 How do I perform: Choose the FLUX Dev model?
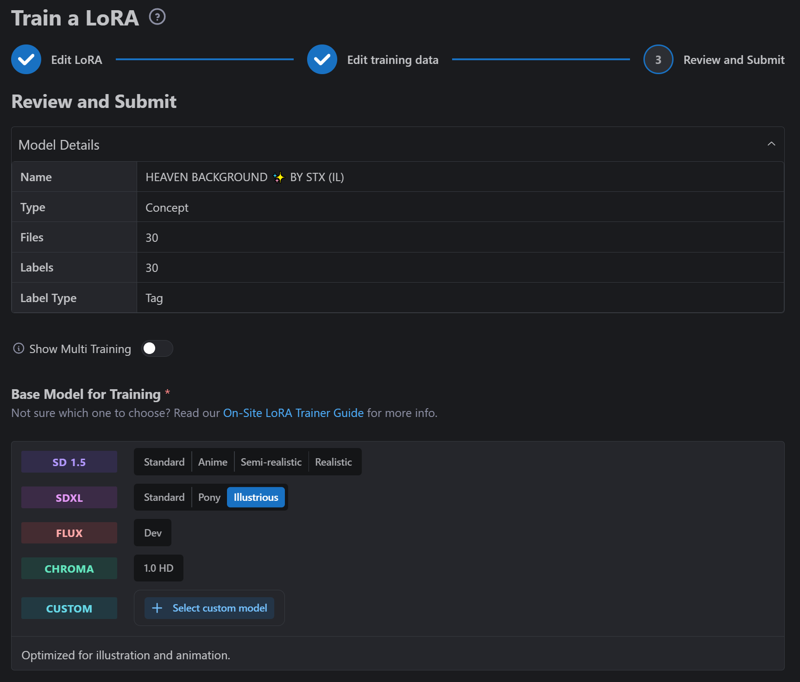point(153,533)
